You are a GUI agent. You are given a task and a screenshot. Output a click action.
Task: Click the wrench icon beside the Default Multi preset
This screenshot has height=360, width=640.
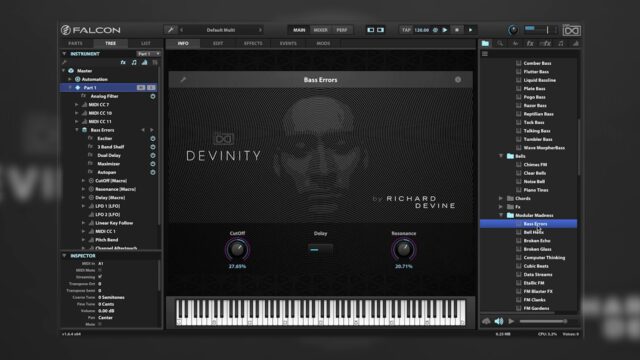click(x=171, y=30)
